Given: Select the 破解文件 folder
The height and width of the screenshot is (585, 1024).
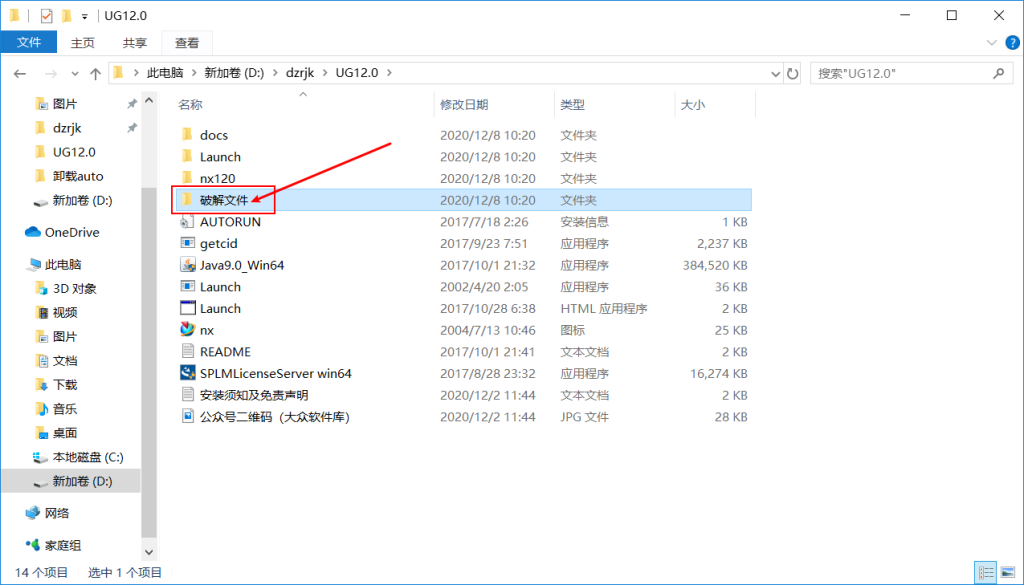Looking at the screenshot, I should (x=223, y=200).
